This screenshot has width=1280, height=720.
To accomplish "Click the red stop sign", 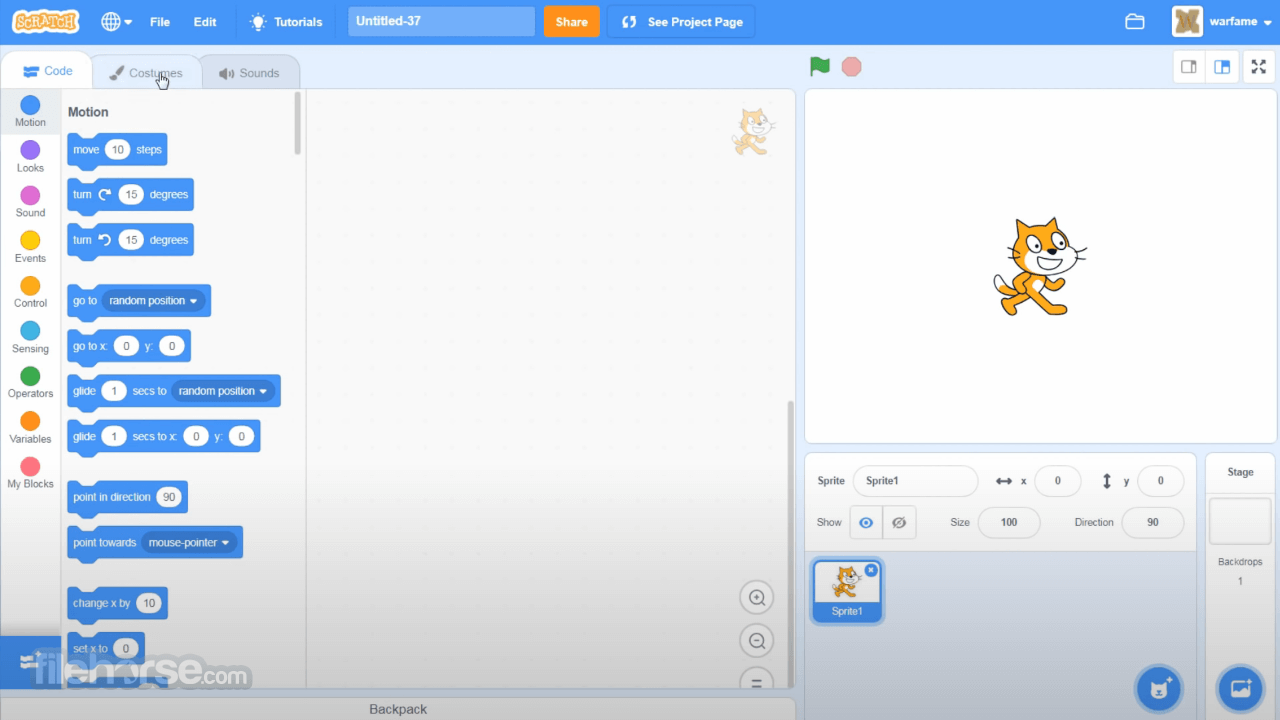I will 851,67.
